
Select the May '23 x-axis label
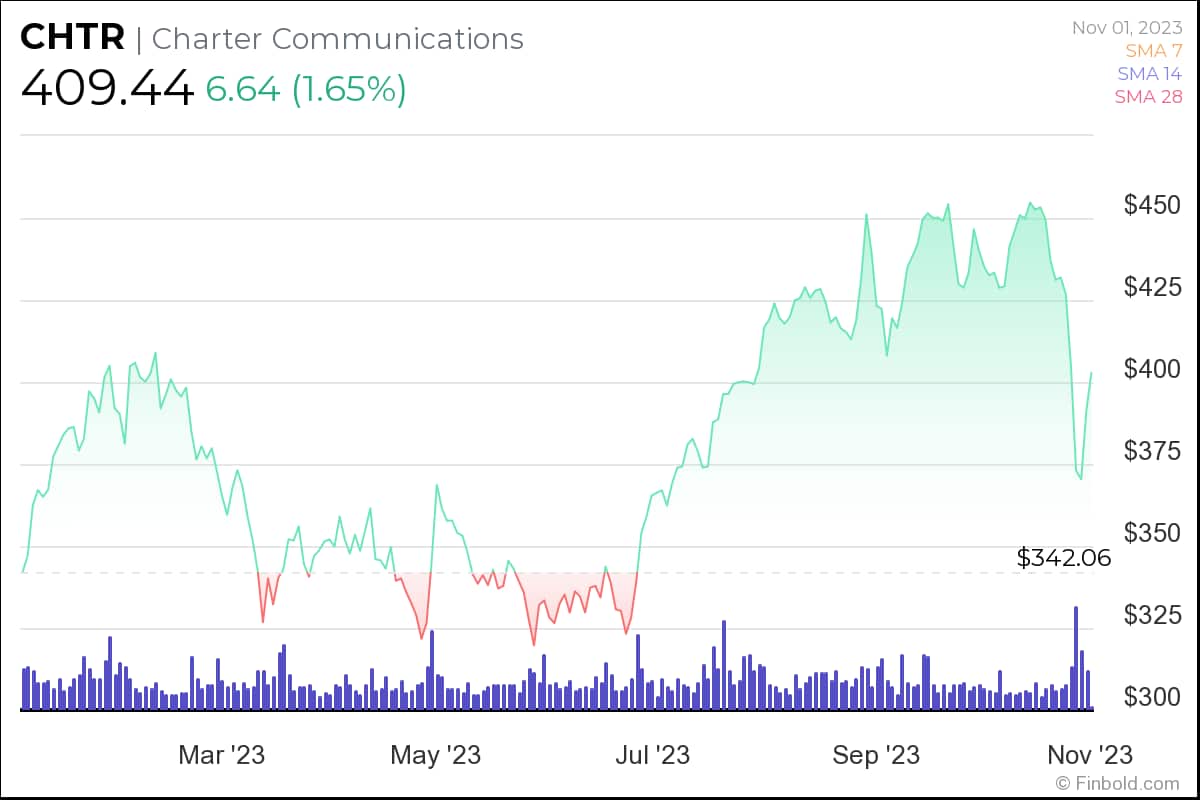click(x=435, y=754)
